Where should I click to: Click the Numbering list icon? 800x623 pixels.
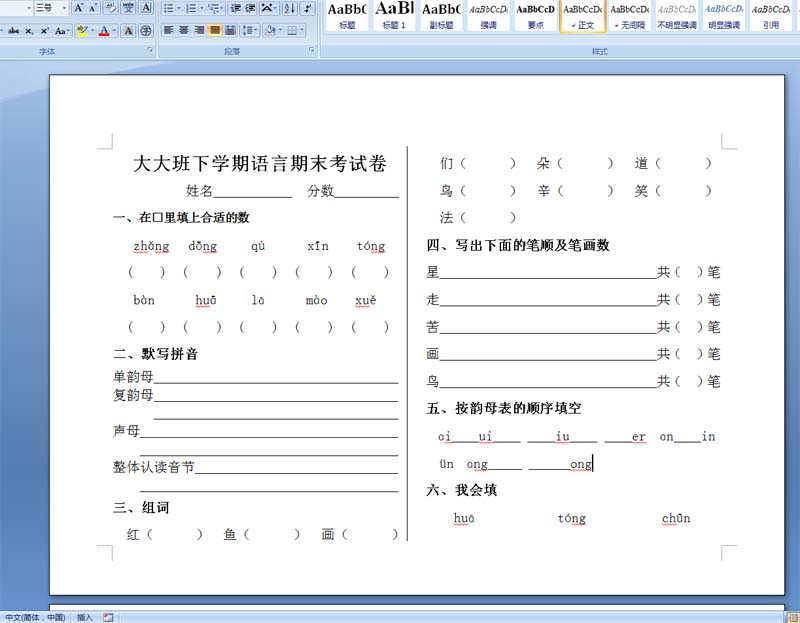191,8
